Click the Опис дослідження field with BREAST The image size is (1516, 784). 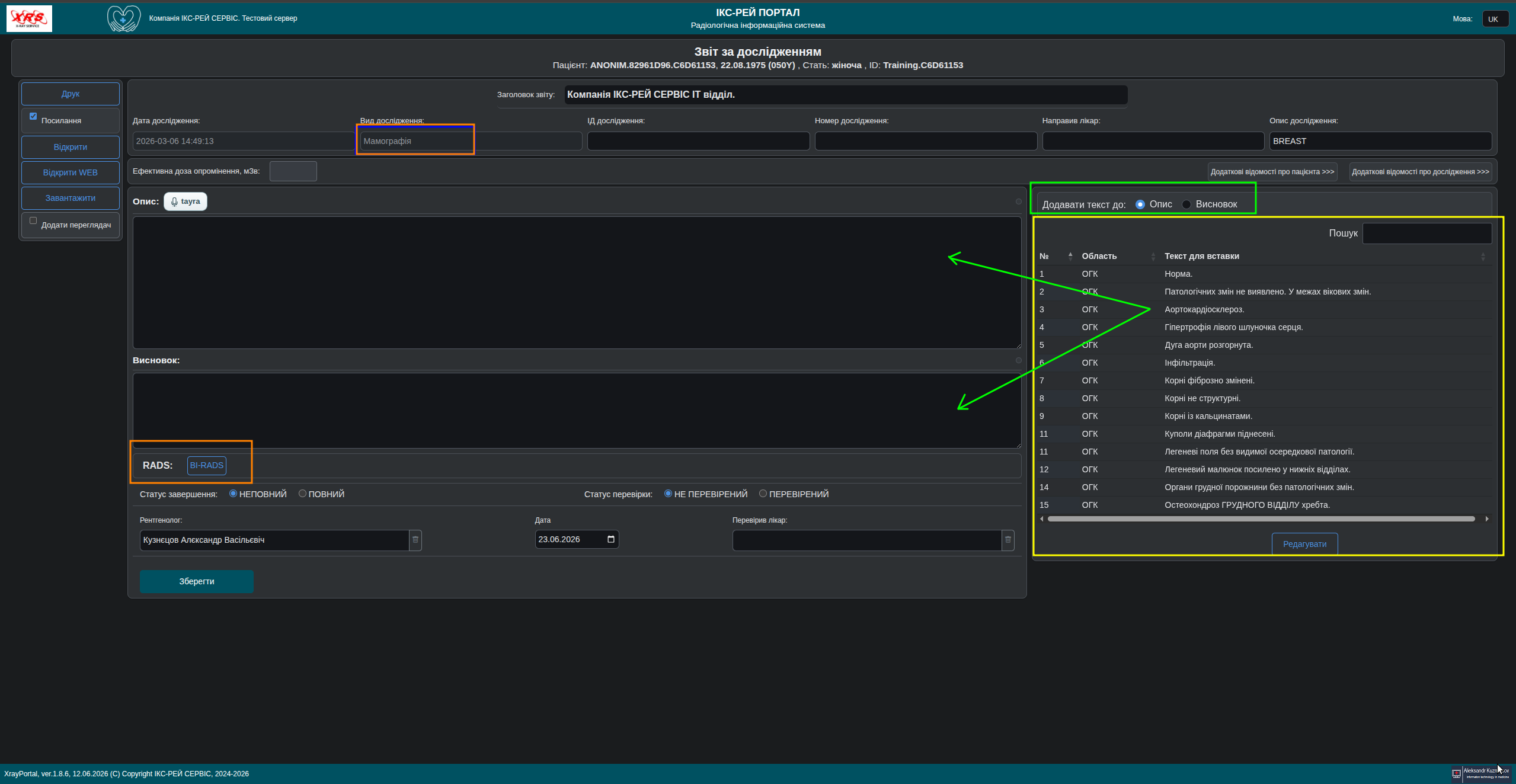1381,141
